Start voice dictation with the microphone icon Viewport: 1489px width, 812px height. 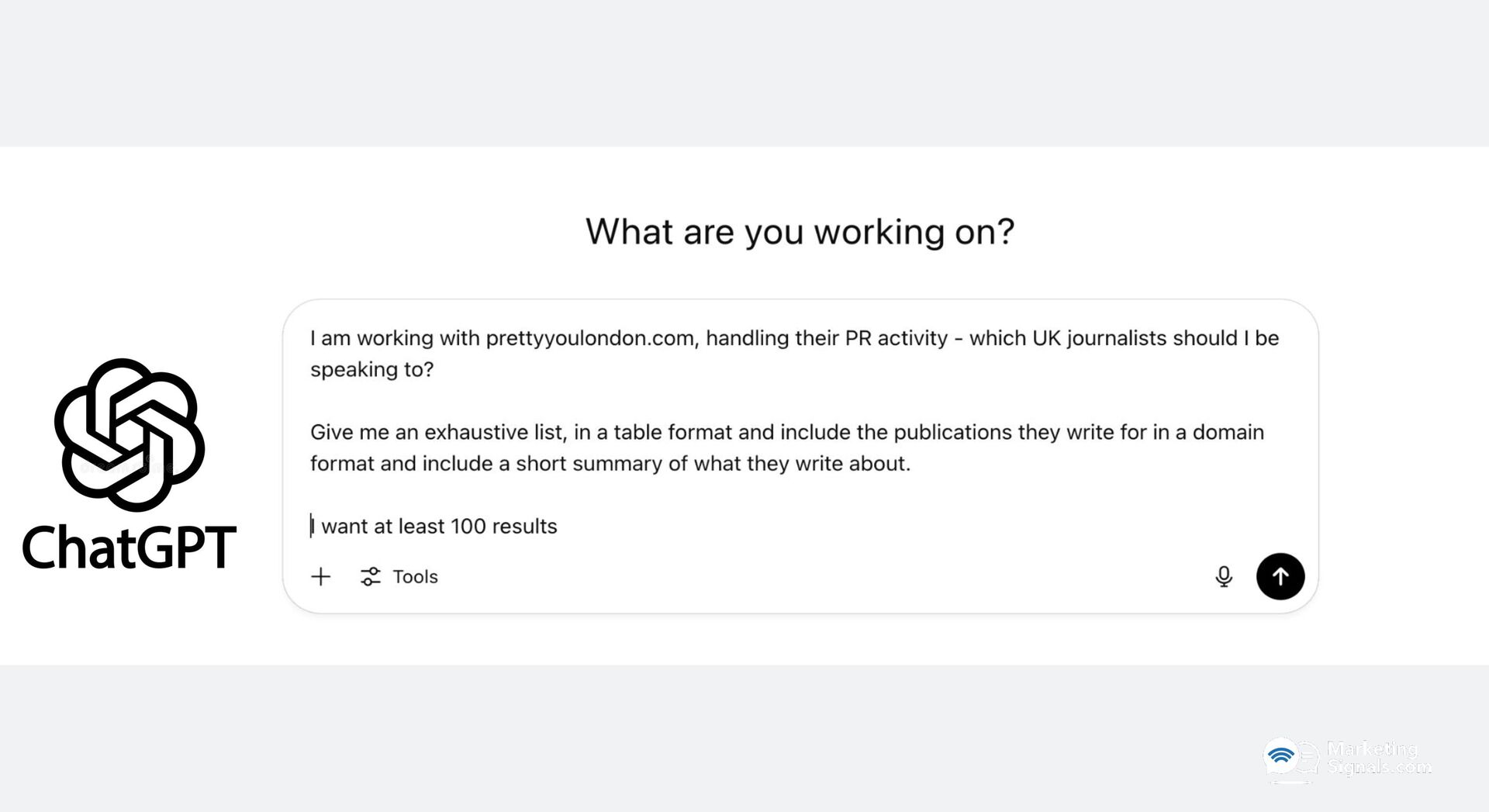coord(1224,576)
